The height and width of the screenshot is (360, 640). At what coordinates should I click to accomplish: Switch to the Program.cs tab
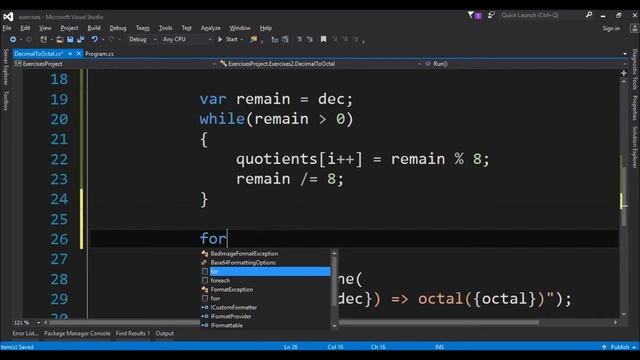100,54
